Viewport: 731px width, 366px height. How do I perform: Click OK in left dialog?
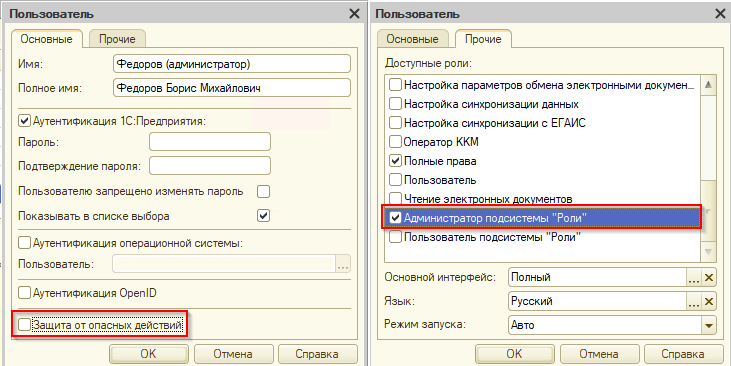tap(149, 354)
